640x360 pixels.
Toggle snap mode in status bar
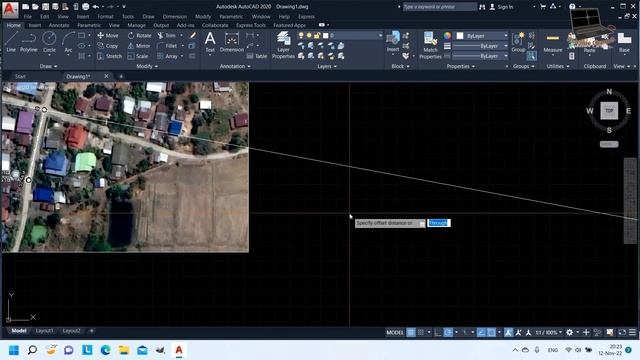pyautogui.click(x=421, y=333)
